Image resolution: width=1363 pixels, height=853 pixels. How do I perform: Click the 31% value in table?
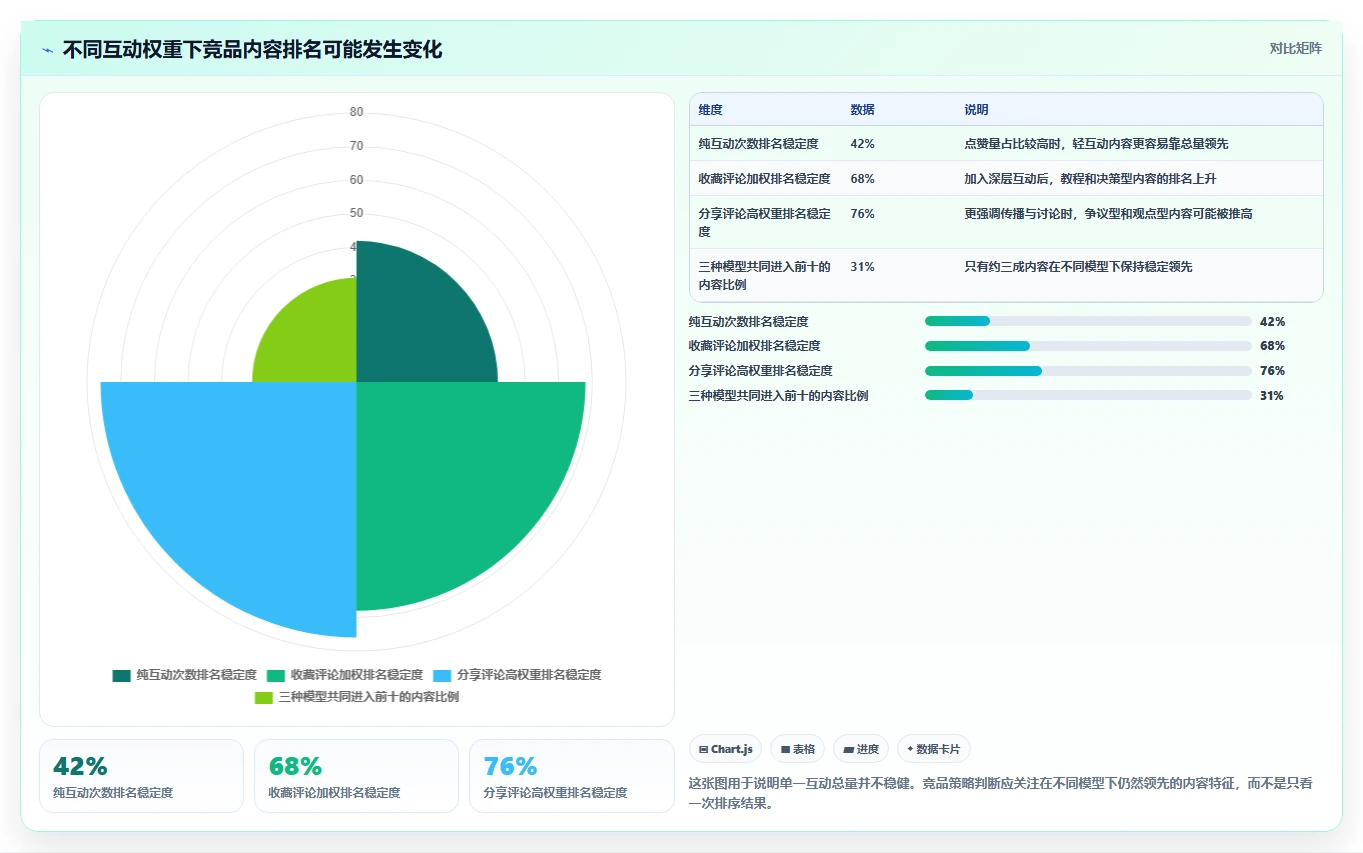pos(862,267)
